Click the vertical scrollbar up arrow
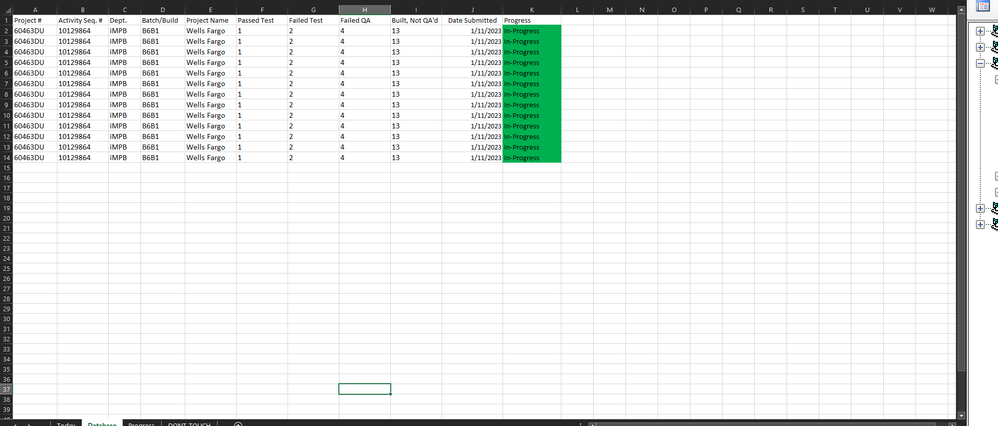The height and width of the screenshot is (426, 998). pyautogui.click(x=961, y=10)
